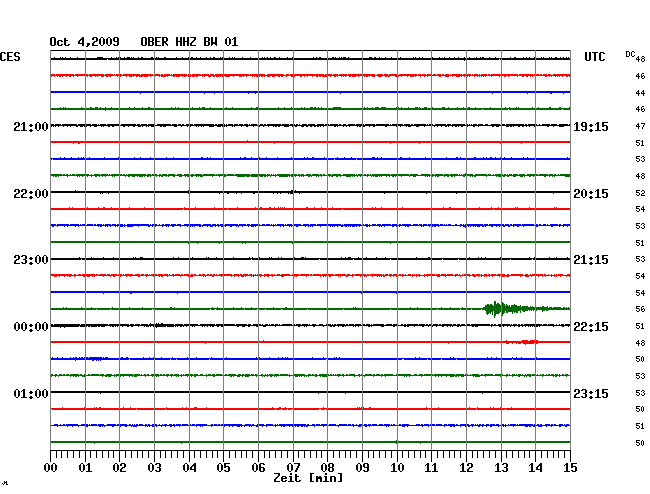Image resolution: width=650 pixels, height=494 pixels.
Task: Select the station label "OBER HHZ BW 01"
Action: click(x=189, y=42)
